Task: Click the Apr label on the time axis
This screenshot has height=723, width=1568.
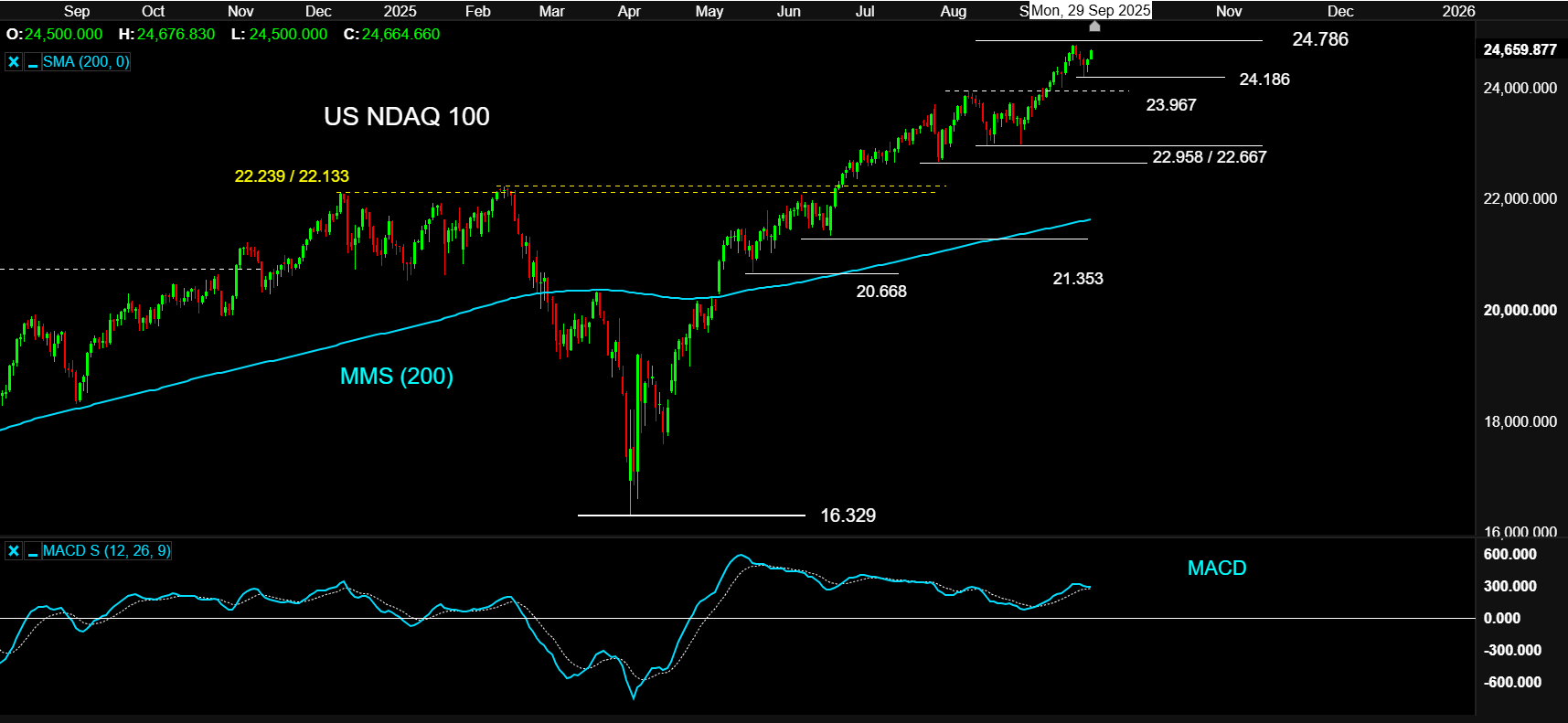Action: pyautogui.click(x=629, y=11)
